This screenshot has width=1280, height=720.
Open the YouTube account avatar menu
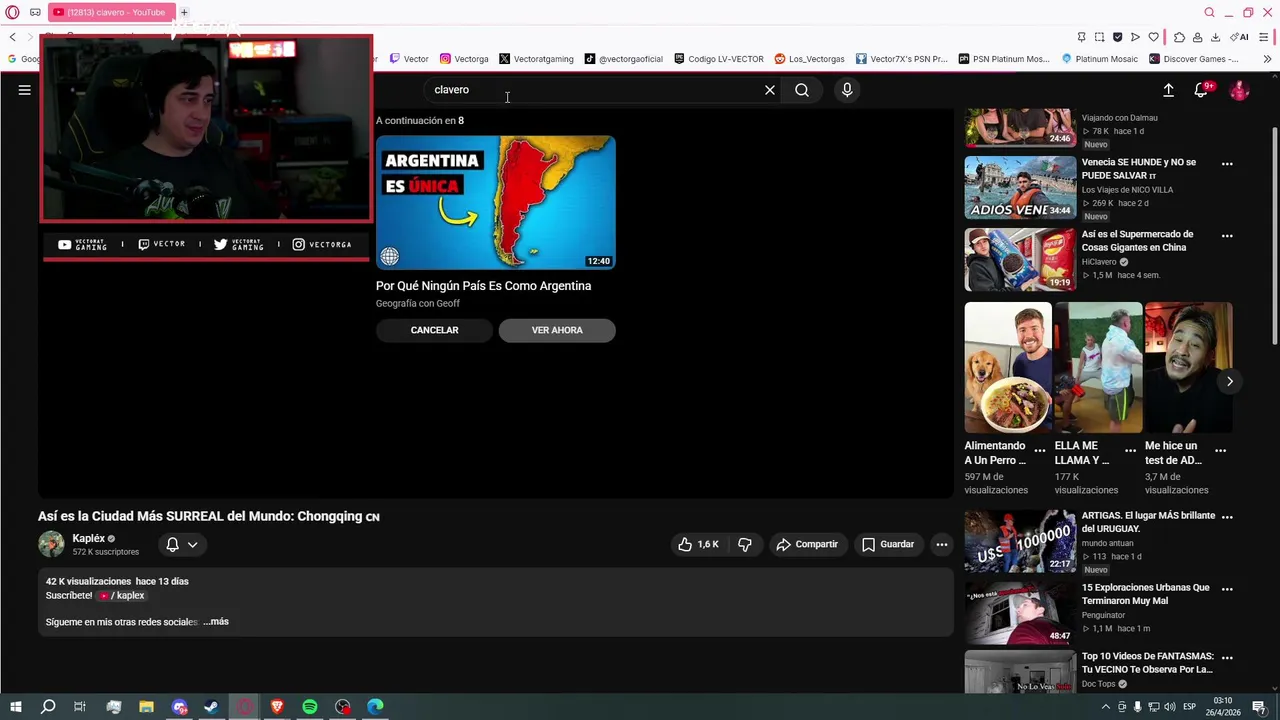[x=1239, y=90]
